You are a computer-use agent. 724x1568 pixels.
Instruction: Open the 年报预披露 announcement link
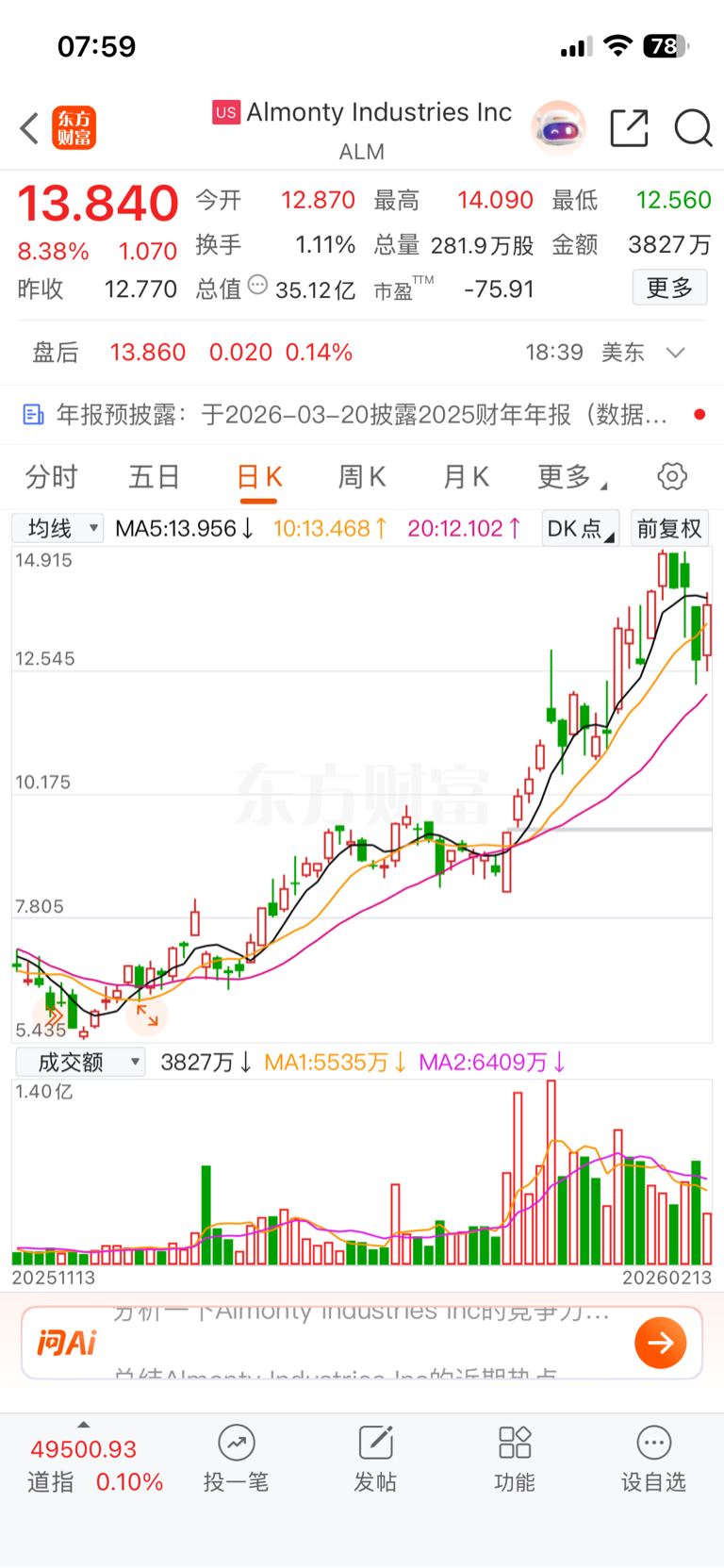[362, 415]
